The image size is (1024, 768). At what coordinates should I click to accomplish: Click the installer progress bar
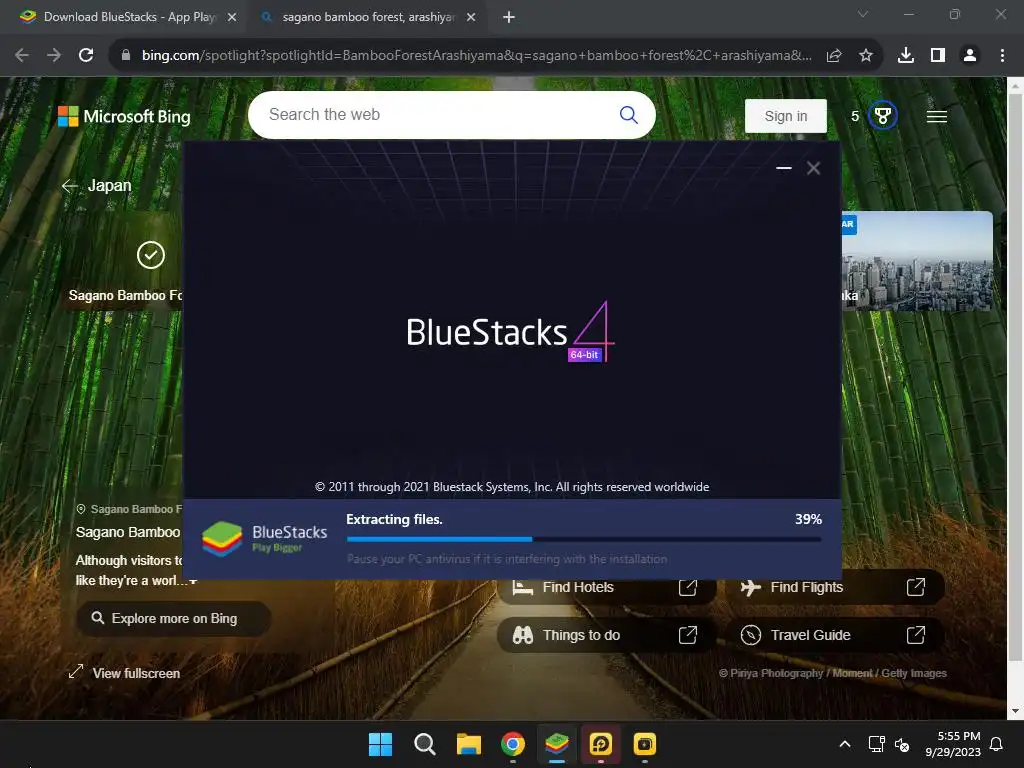584,539
